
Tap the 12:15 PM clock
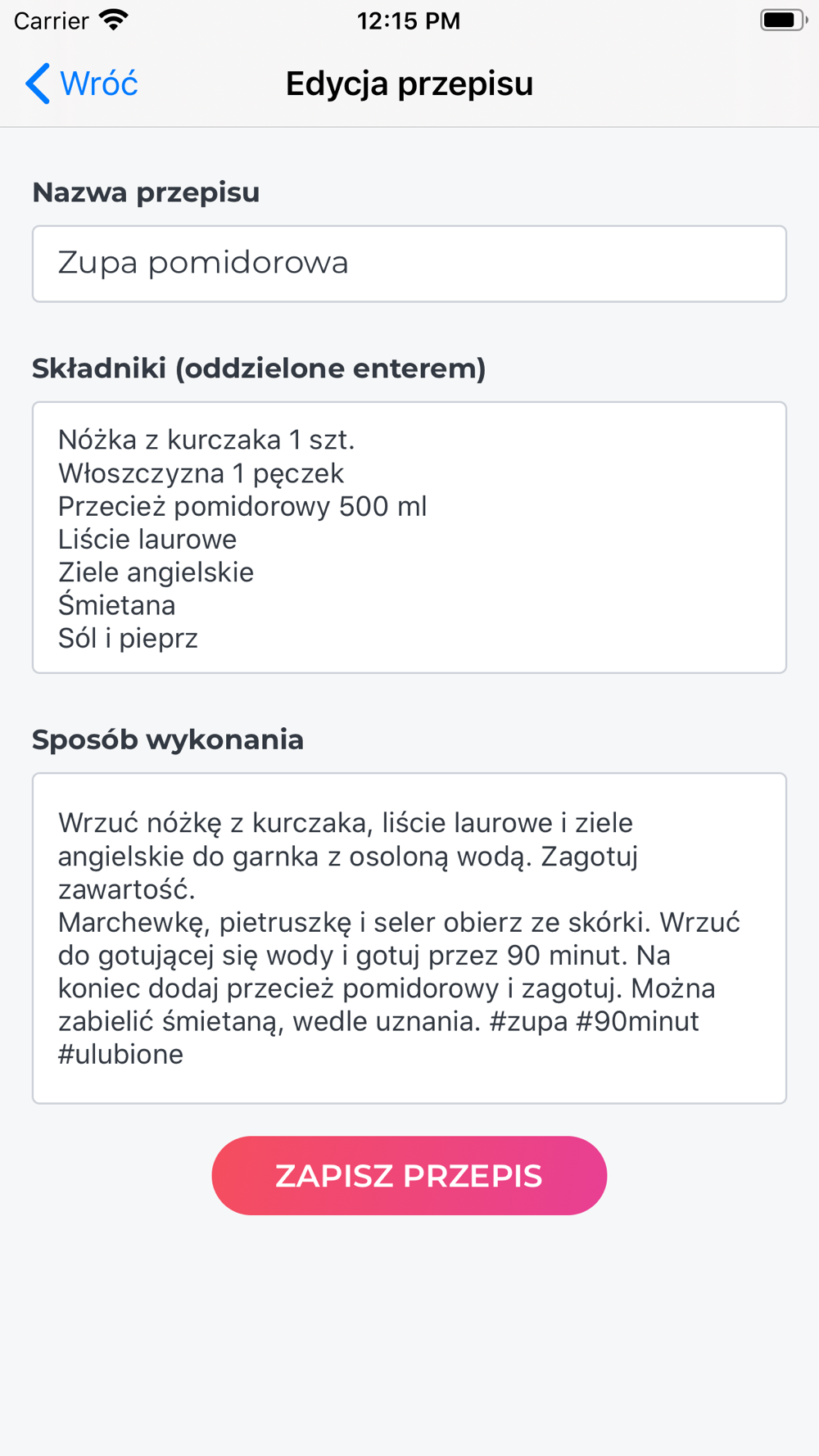click(x=409, y=20)
